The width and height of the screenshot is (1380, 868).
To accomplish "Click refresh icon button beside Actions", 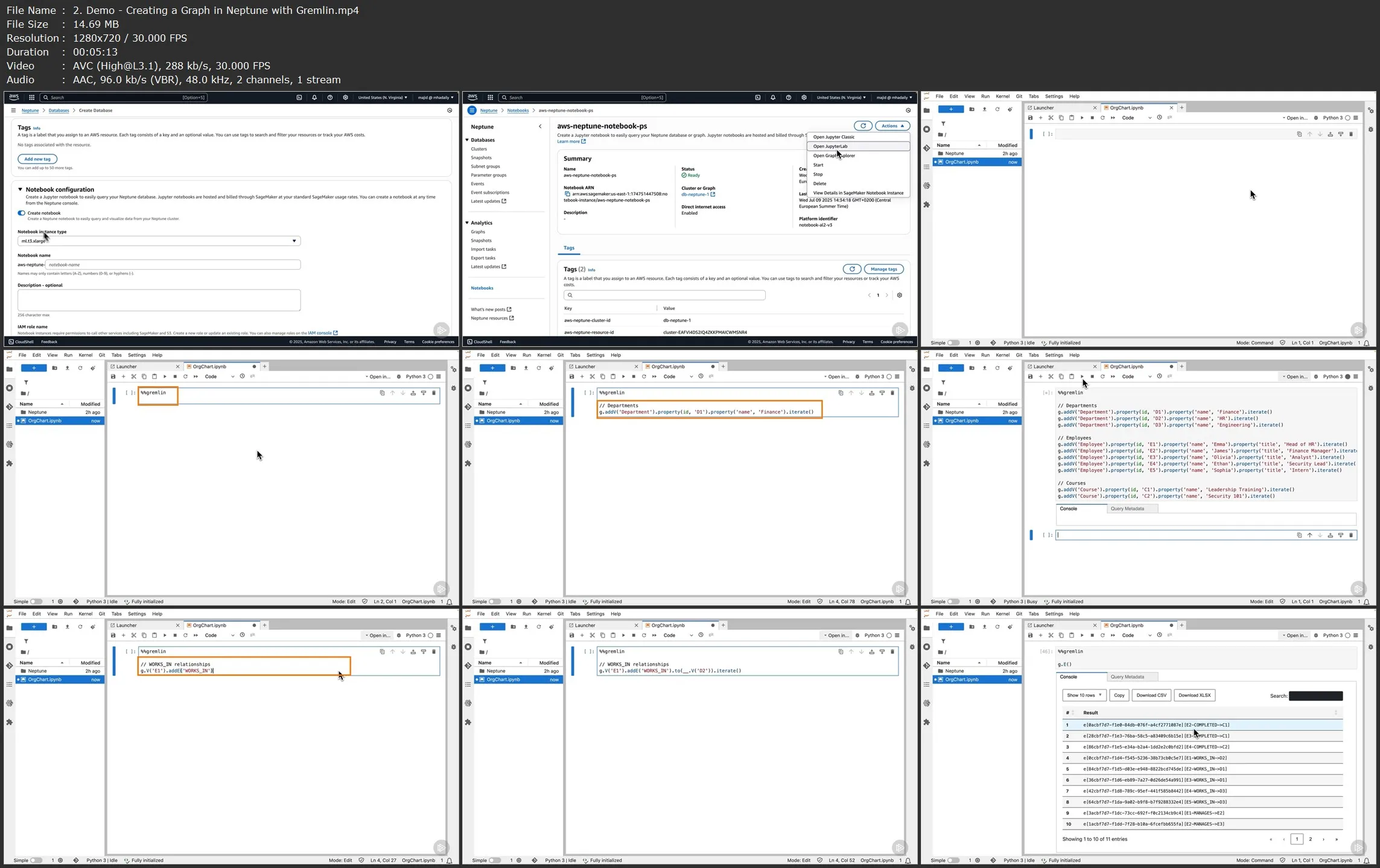I will coord(863,125).
